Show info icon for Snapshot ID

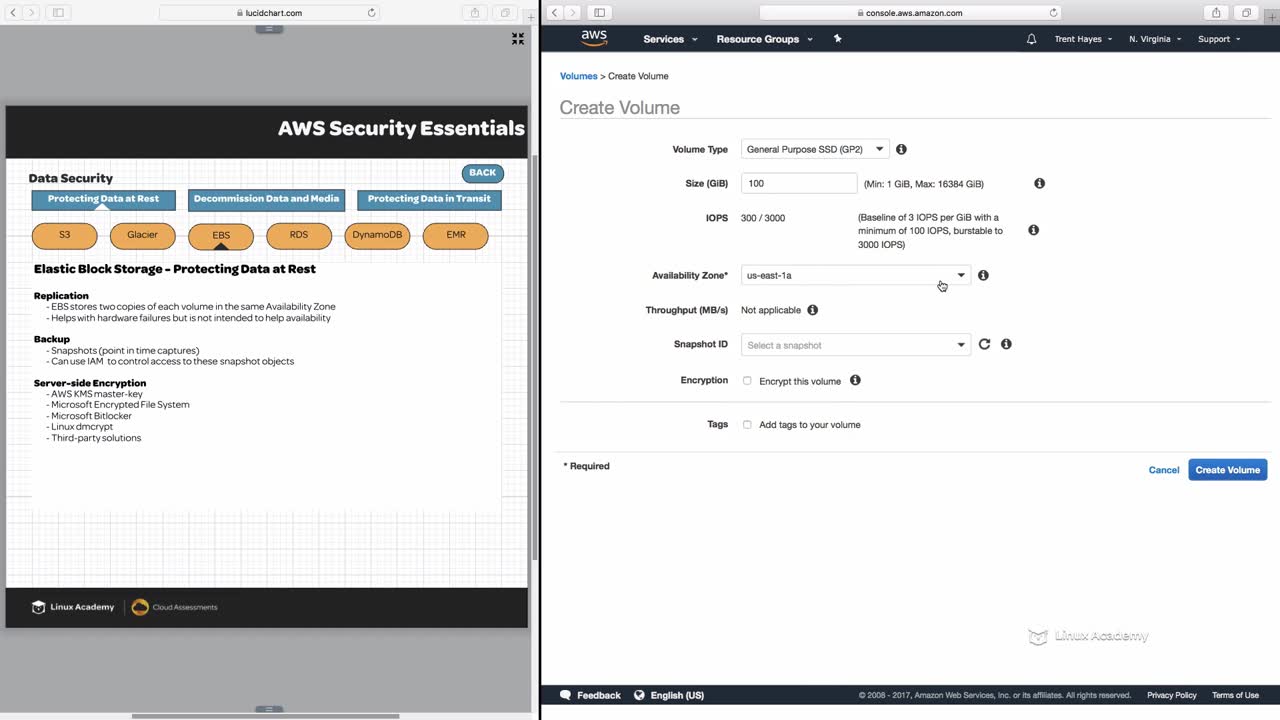pyautogui.click(x=1006, y=344)
